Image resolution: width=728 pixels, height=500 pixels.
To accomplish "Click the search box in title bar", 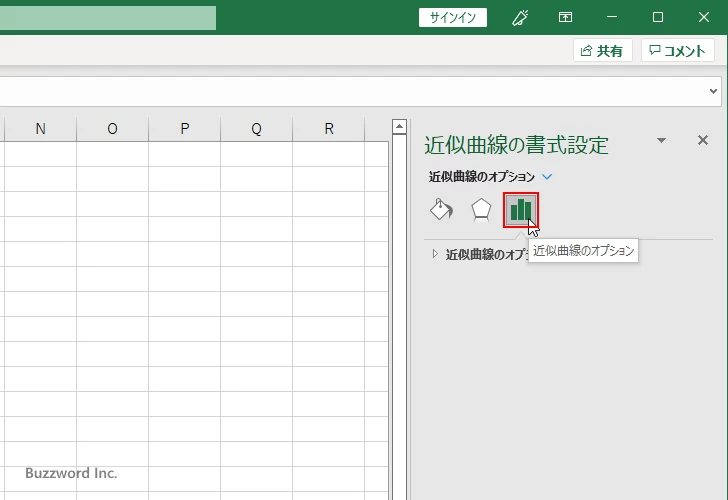I will [108, 18].
